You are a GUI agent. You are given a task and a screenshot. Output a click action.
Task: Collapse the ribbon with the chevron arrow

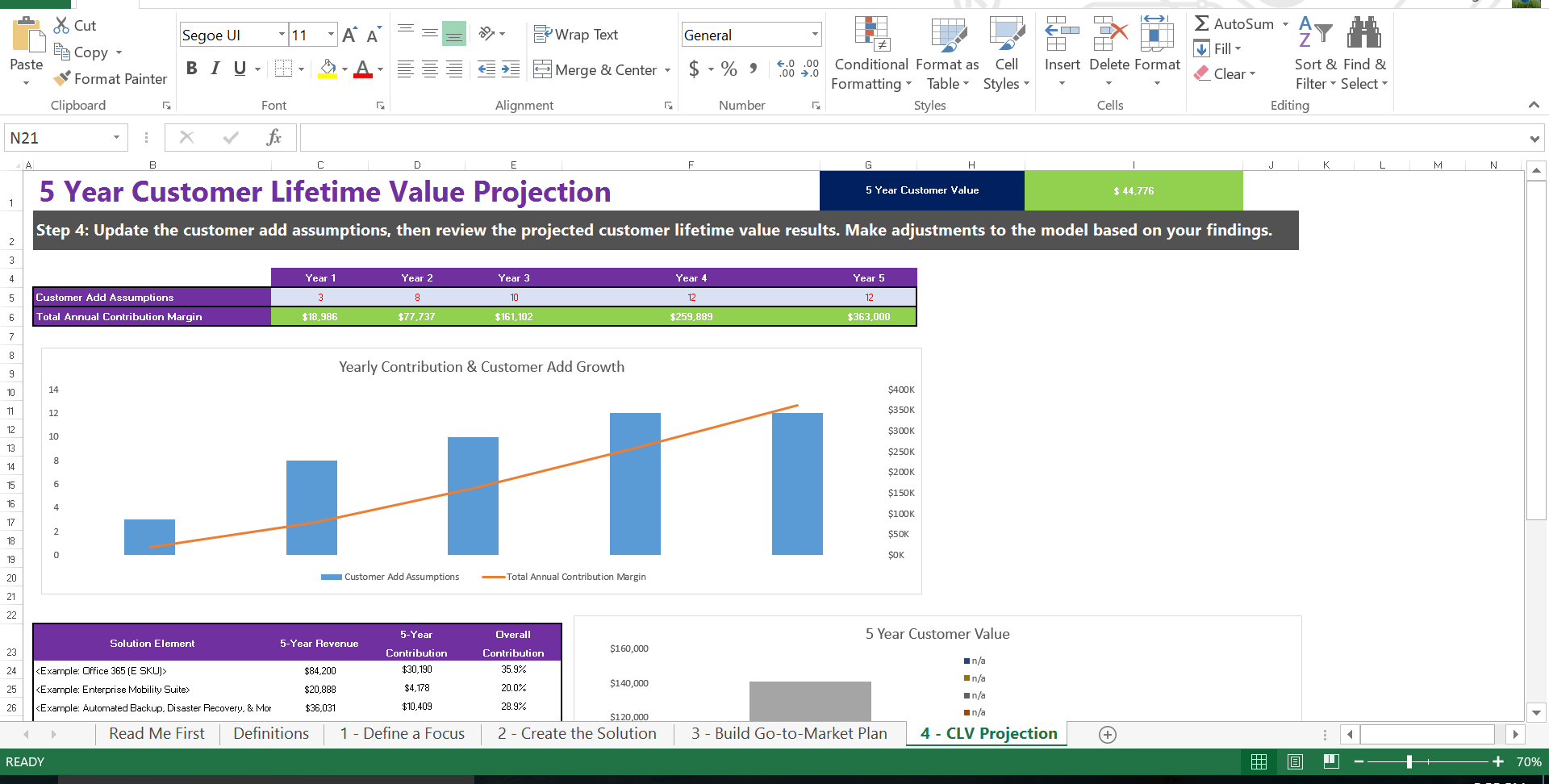click(x=1534, y=105)
